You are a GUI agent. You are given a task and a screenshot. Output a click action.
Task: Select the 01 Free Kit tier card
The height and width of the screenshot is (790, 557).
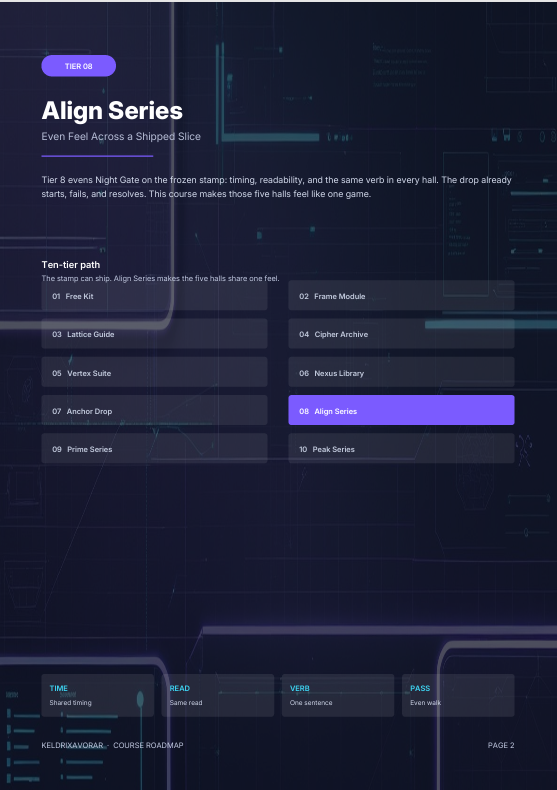[x=154, y=296]
